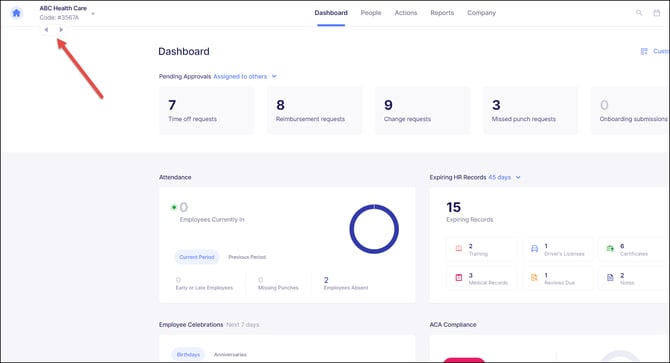Screen dimensions: 670x363
Task: Click the Code #3567A text
Action: point(59,18)
